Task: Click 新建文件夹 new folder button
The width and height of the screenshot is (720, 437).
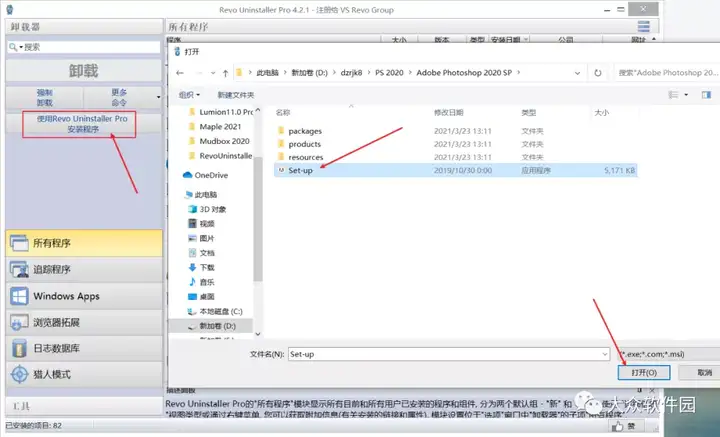Action: (236, 95)
